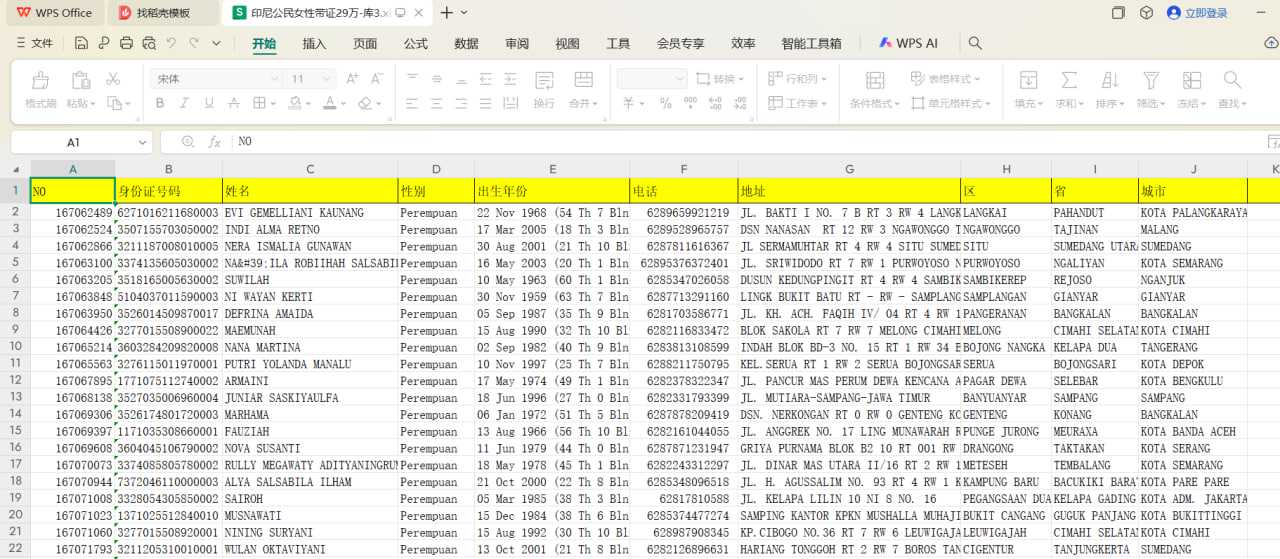Click cell containing 'KOTA PALANGKARAYA'
1280x559 pixels.
point(1193,212)
